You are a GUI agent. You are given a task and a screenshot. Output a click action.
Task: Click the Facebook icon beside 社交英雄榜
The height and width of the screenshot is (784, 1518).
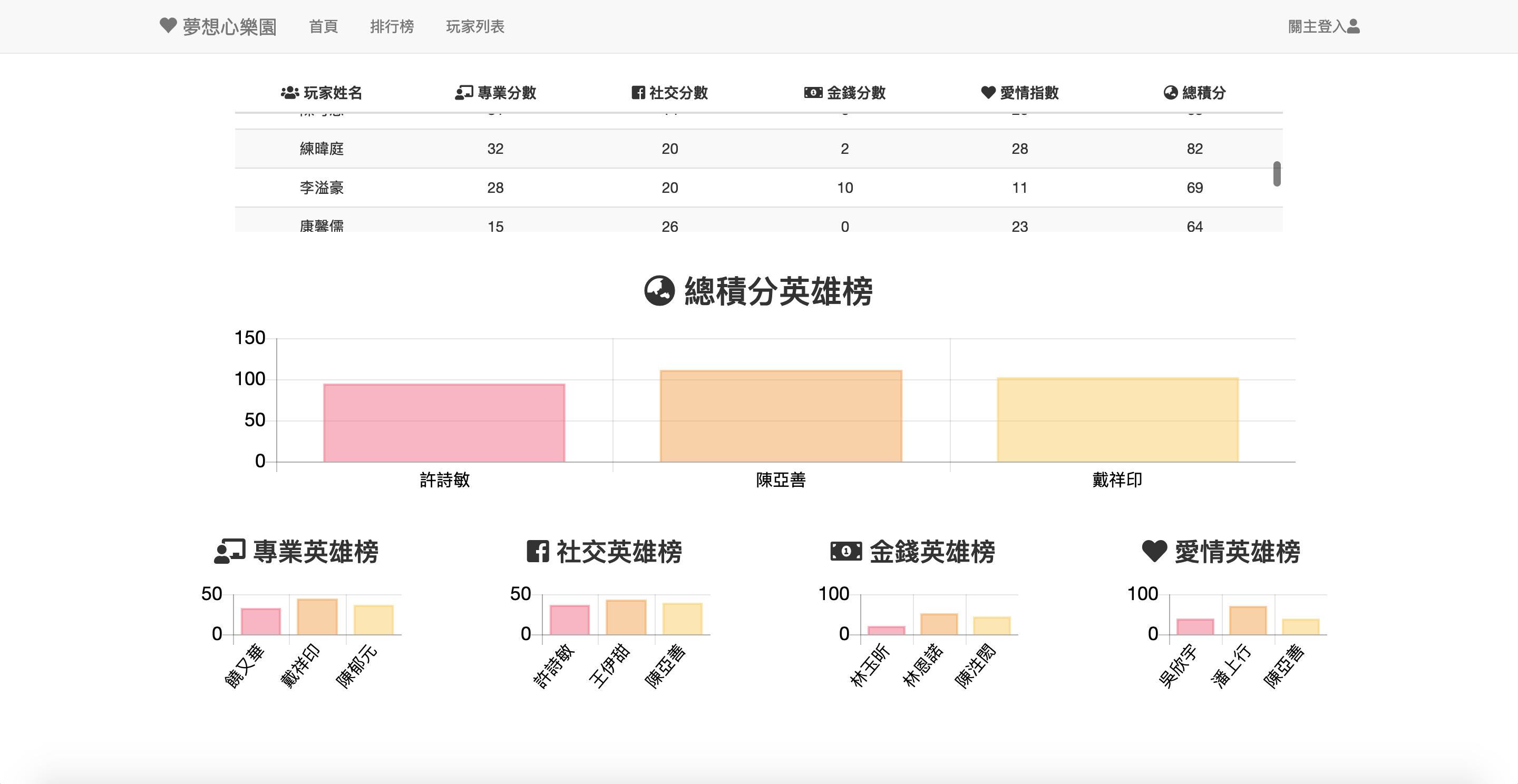tap(538, 551)
